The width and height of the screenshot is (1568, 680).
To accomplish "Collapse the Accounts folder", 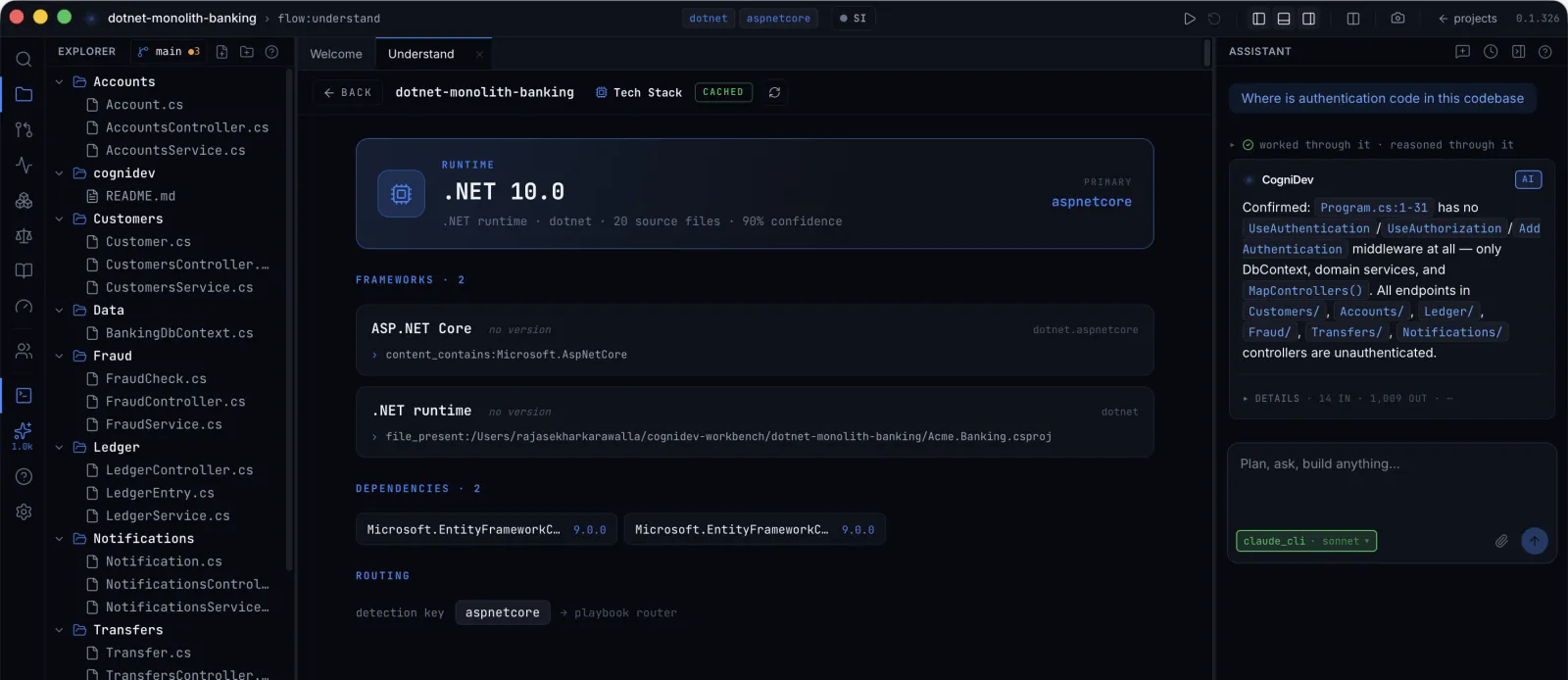I will click(x=59, y=82).
